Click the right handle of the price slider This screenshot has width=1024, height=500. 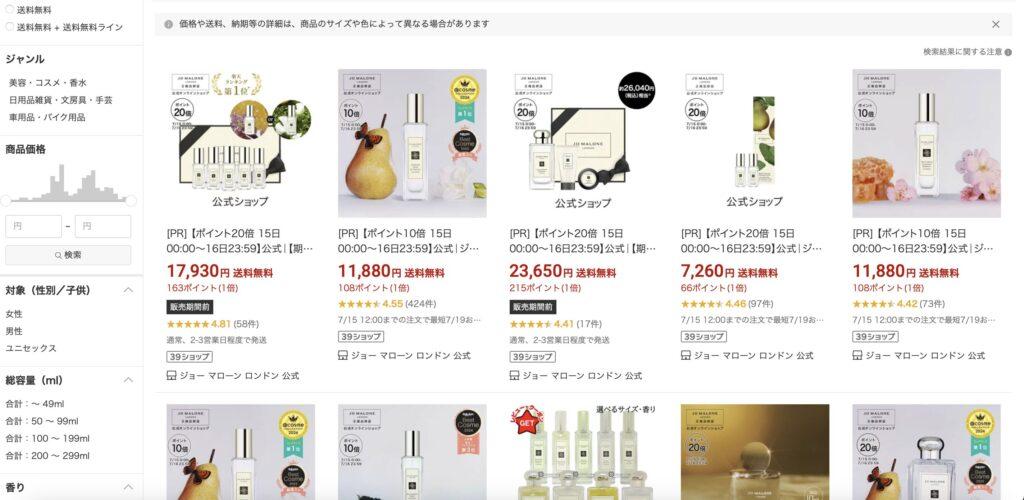131,200
